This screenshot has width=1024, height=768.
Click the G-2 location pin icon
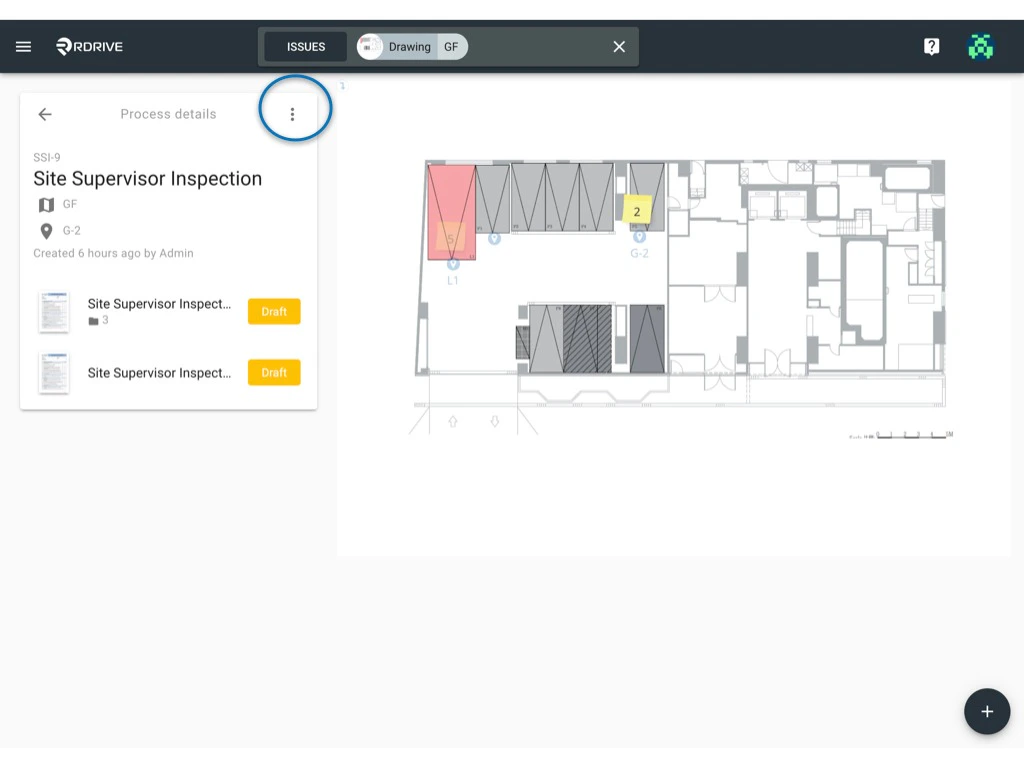pos(46,231)
